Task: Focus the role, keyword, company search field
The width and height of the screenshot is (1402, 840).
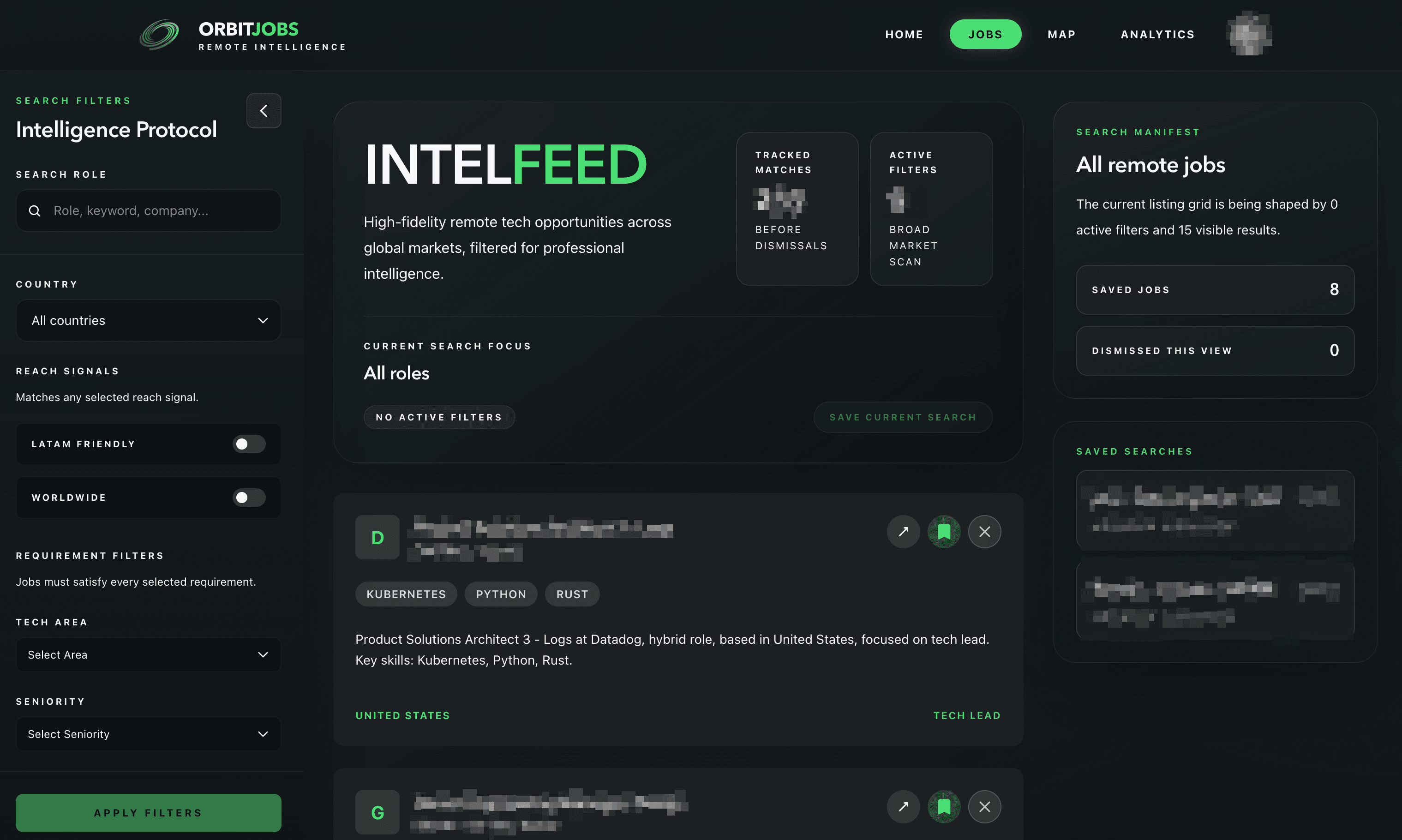Action: (148, 210)
